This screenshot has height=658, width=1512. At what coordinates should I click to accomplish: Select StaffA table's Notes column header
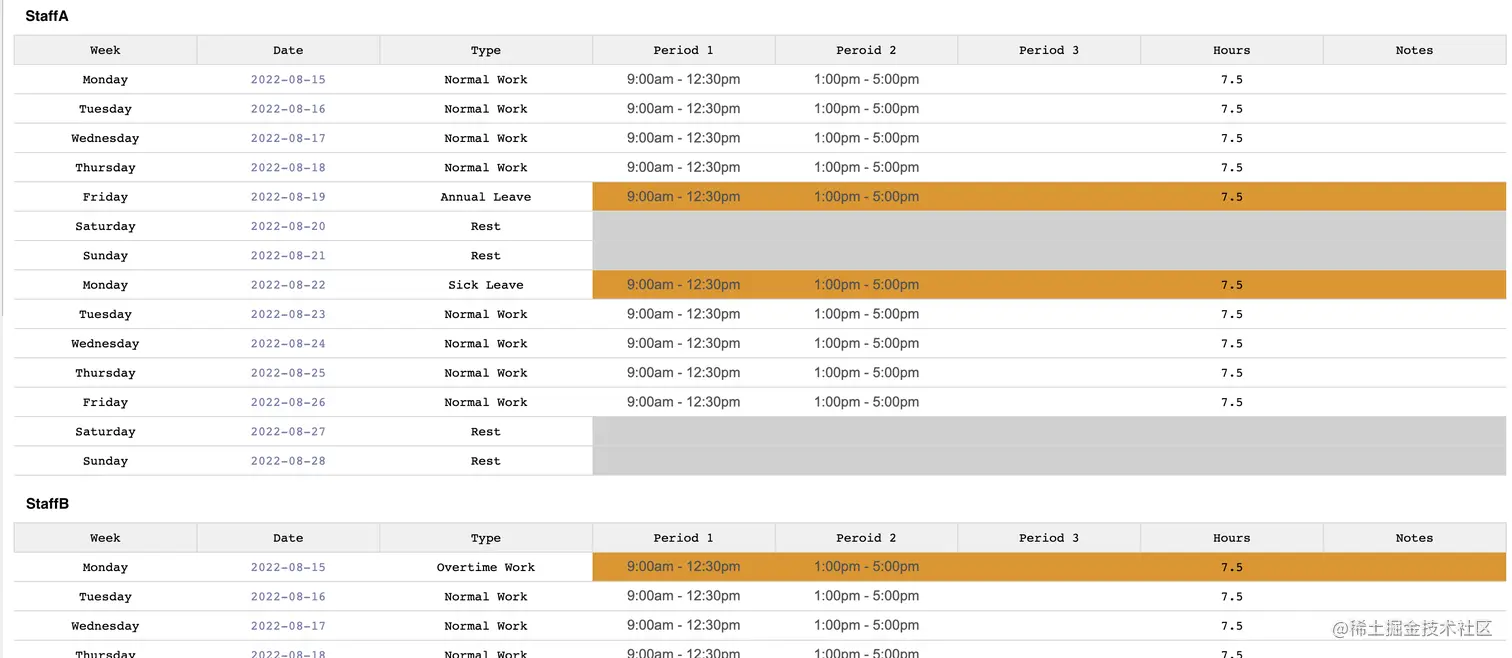pos(1414,50)
